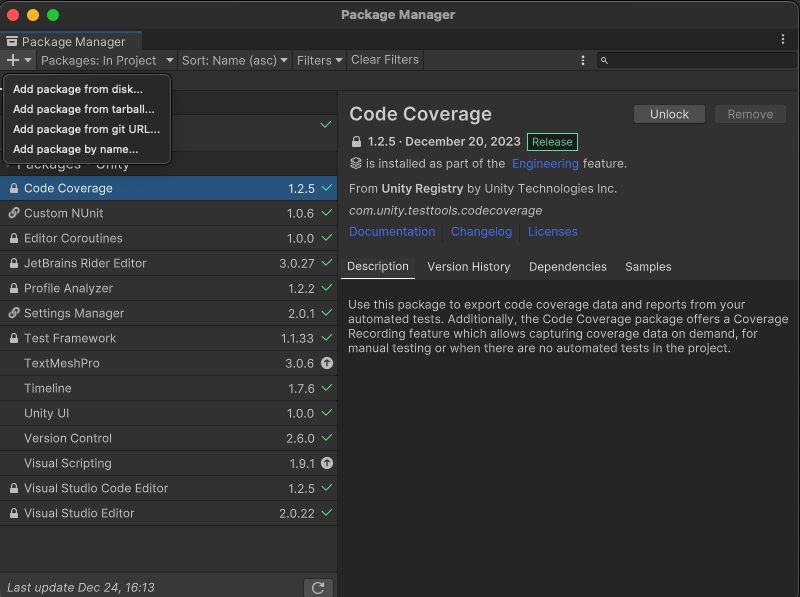Image resolution: width=800 pixels, height=597 pixels.
Task: Open the Packages: In Project dropdown
Action: pyautogui.click(x=106, y=61)
